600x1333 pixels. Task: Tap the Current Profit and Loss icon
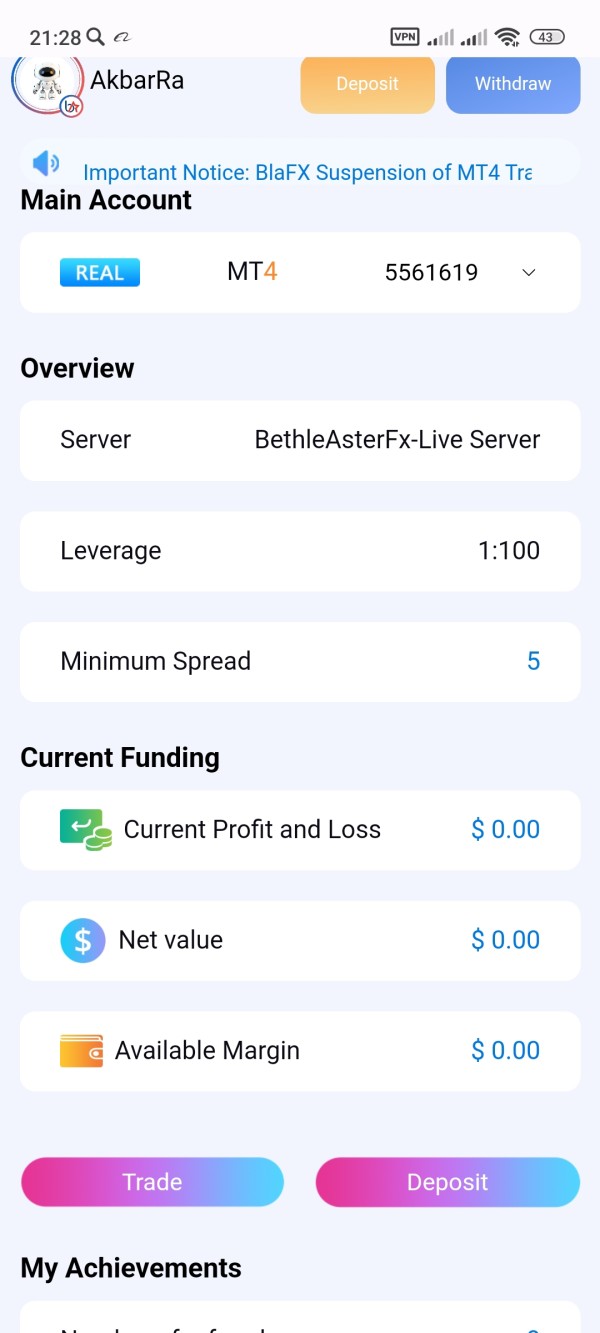(x=85, y=830)
